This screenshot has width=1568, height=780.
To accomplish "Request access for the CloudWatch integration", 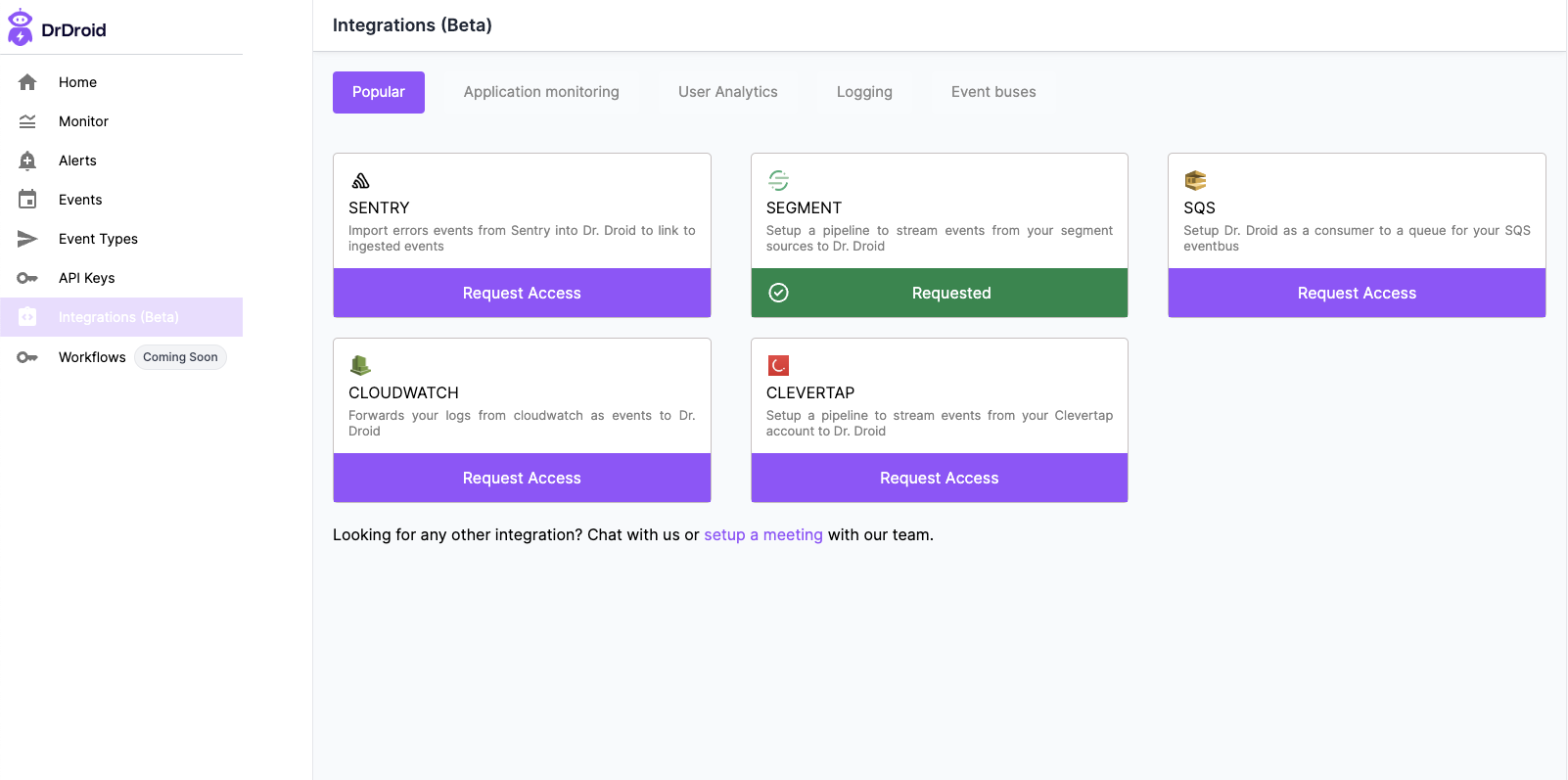I will tap(522, 478).
